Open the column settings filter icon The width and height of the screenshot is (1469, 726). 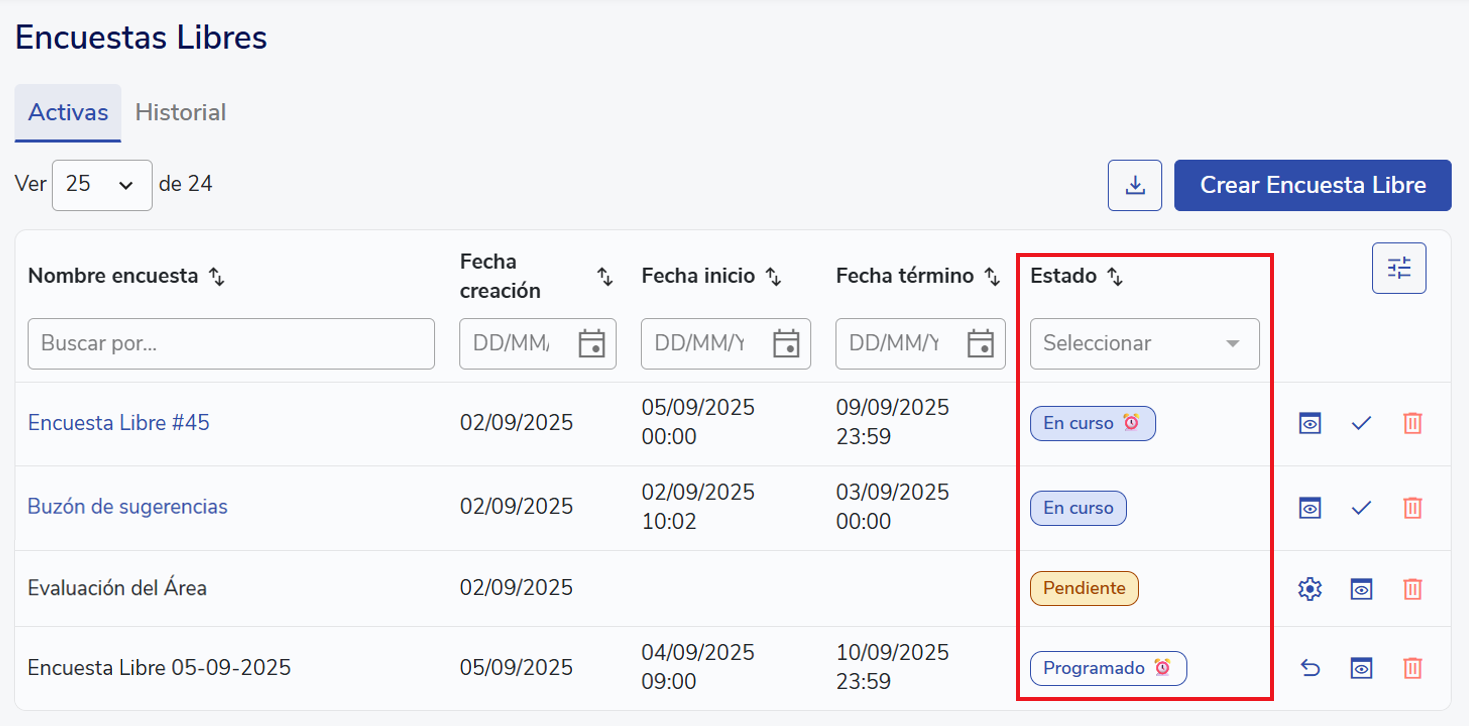(x=1398, y=268)
